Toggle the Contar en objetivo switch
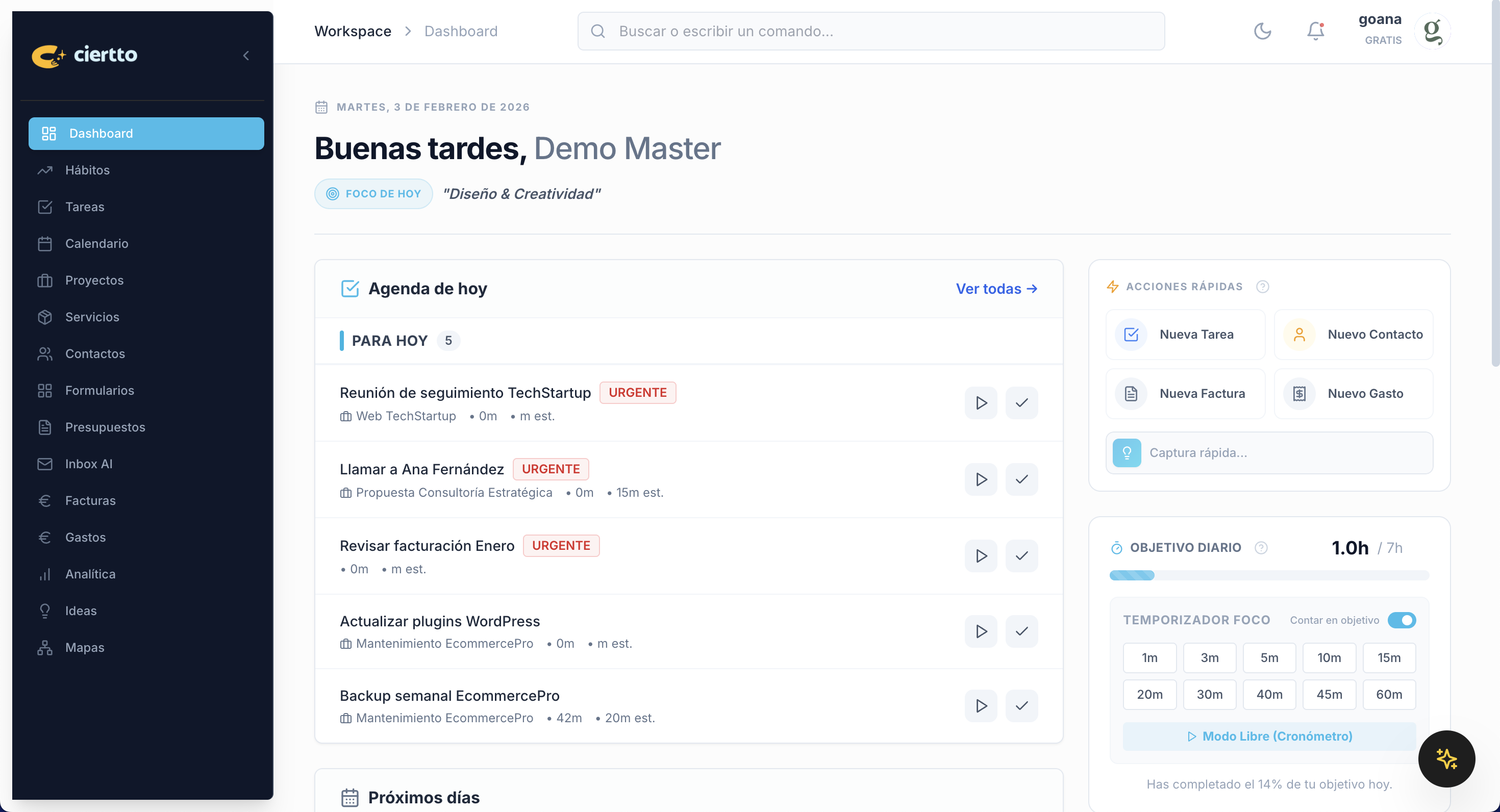 click(1401, 620)
